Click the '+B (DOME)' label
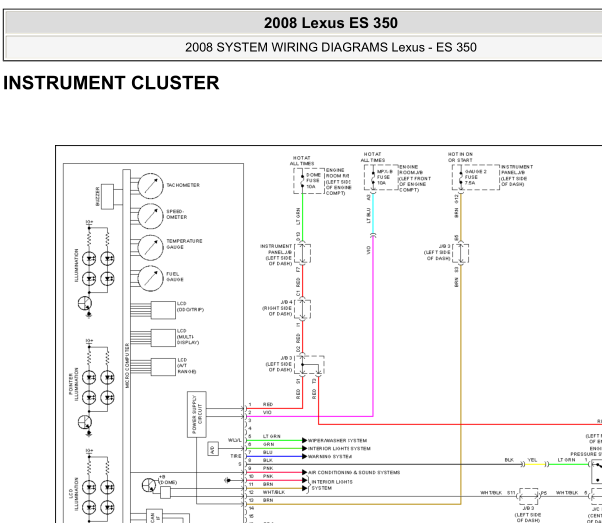This screenshot has width=602, height=523. (x=166, y=480)
